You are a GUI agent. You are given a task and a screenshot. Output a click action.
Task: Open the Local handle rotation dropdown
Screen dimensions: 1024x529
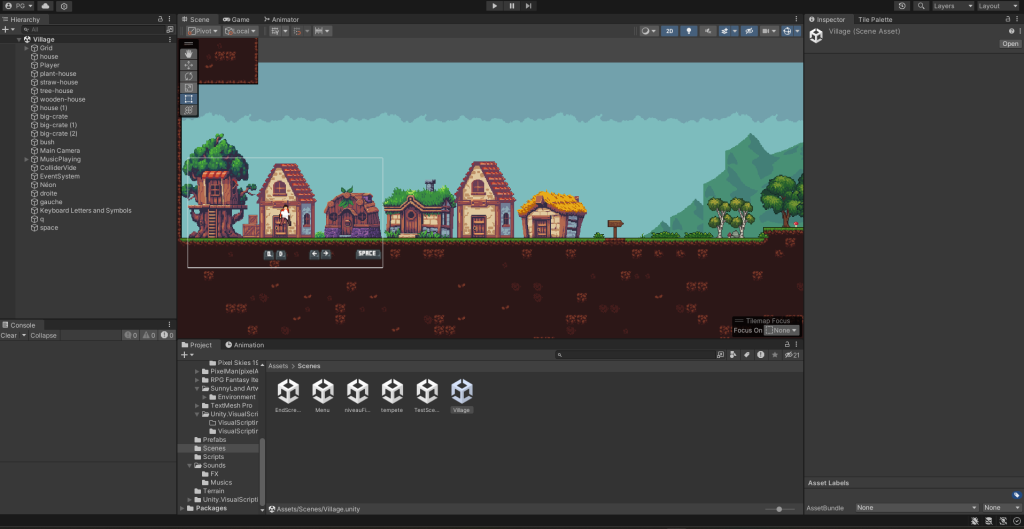240,31
